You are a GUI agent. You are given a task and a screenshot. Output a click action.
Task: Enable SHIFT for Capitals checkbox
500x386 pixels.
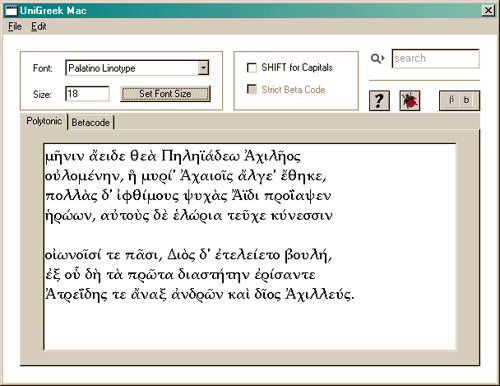click(x=252, y=68)
